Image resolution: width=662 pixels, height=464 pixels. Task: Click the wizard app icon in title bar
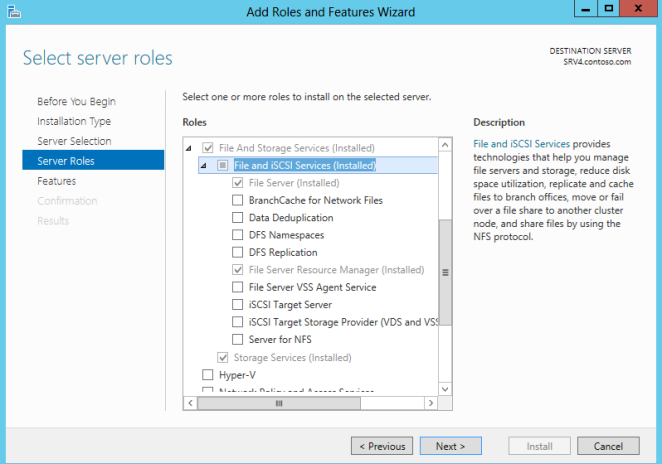pos(10,11)
